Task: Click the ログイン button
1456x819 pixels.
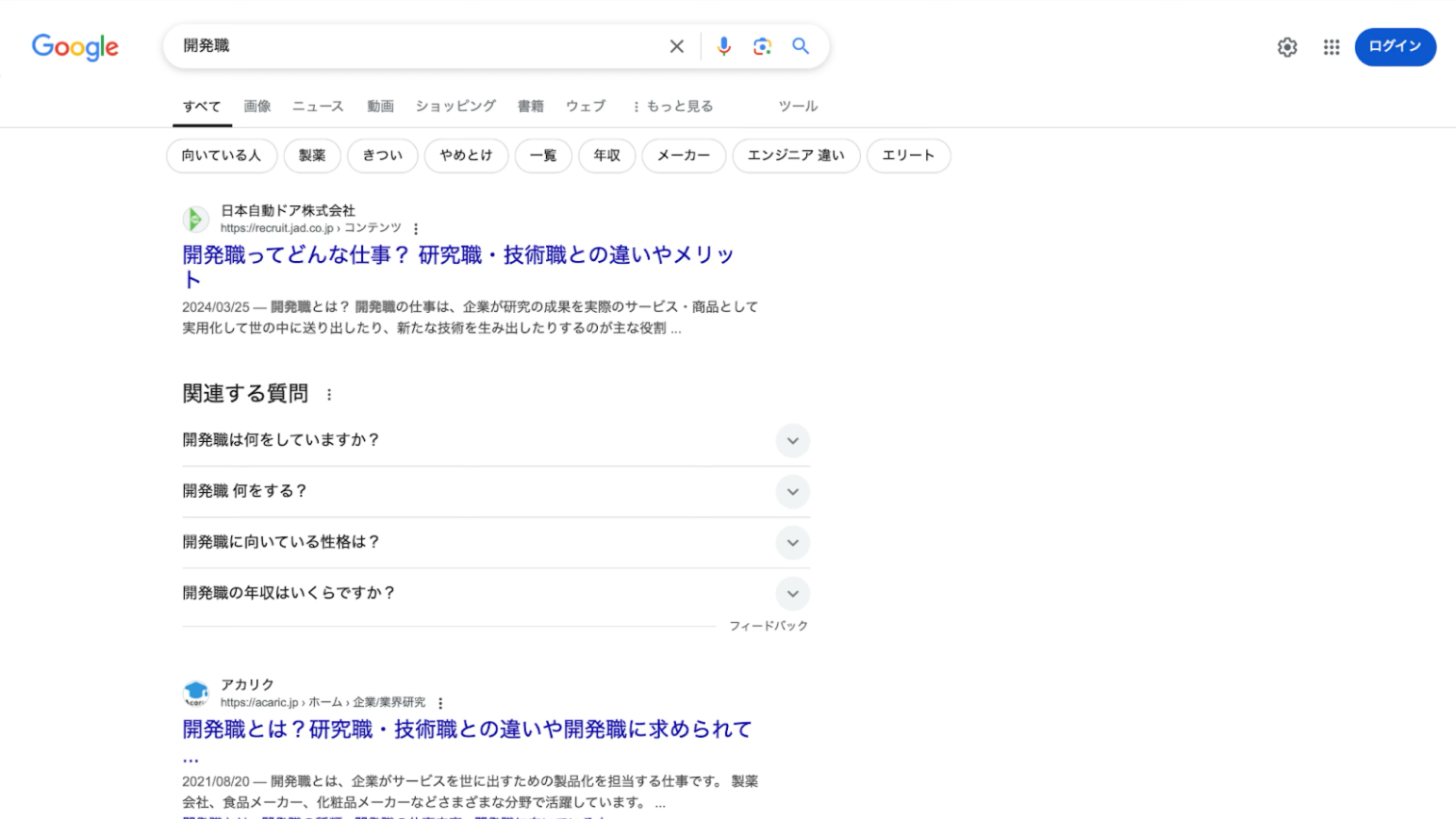Action: pos(1395,47)
